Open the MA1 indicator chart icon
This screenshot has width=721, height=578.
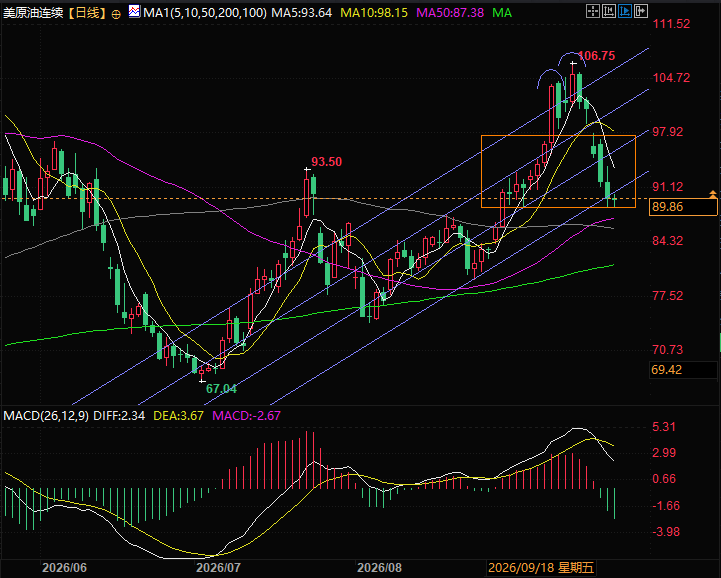point(134,11)
